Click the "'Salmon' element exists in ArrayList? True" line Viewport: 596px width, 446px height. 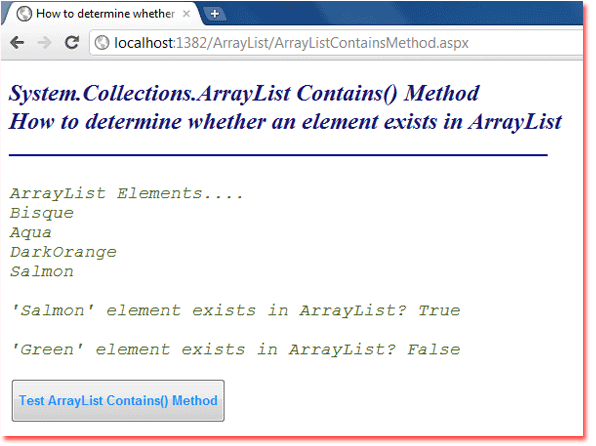pos(236,311)
